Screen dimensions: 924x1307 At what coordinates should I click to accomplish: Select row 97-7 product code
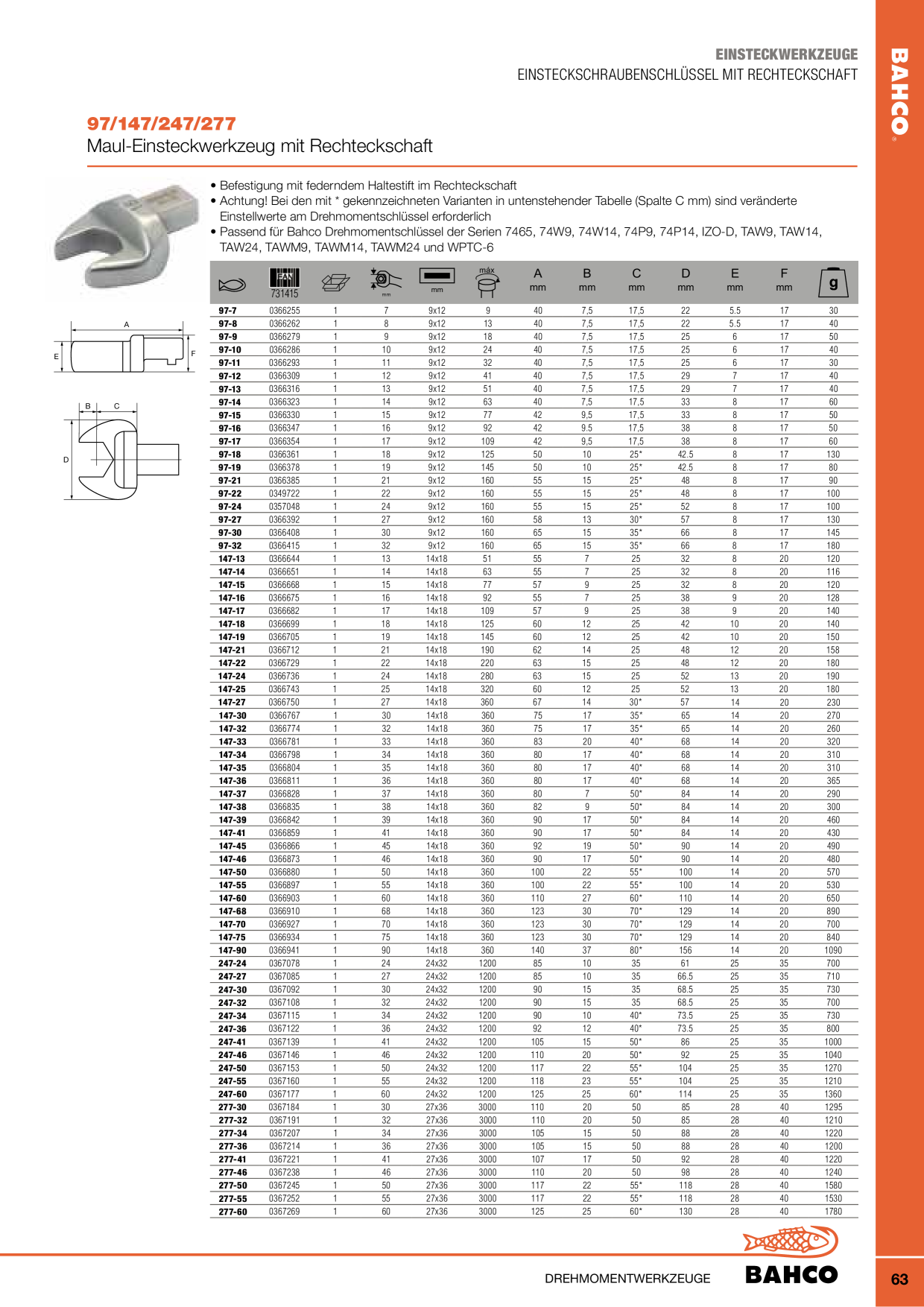227,311
